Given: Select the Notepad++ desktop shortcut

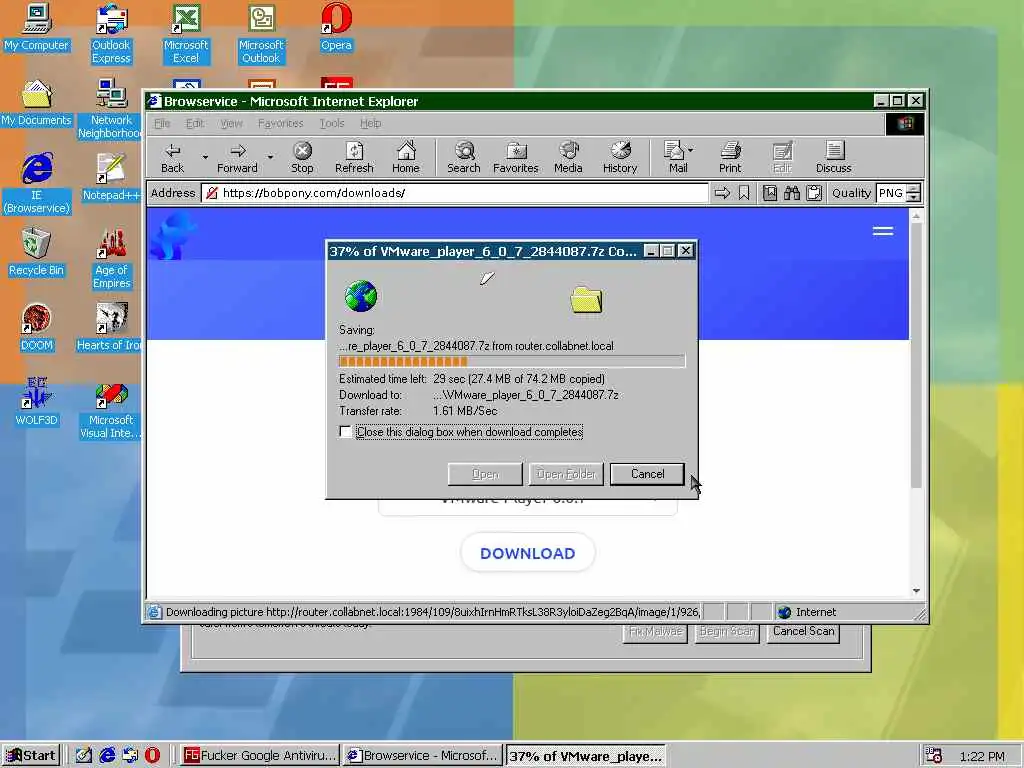Looking at the screenshot, I should [x=111, y=177].
